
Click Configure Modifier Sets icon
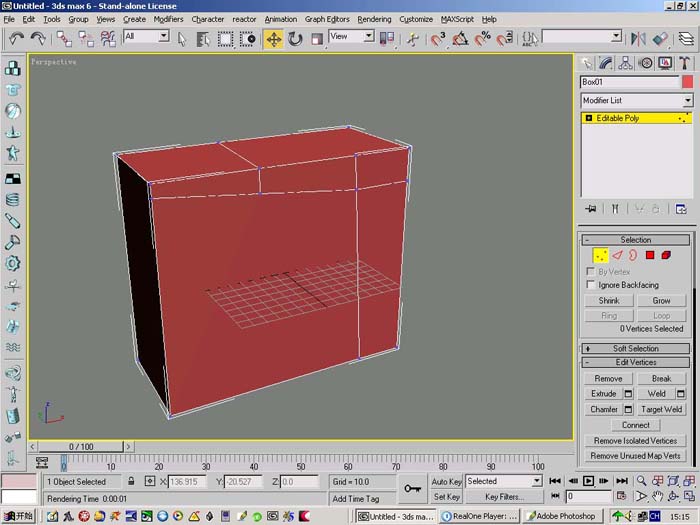click(x=681, y=209)
